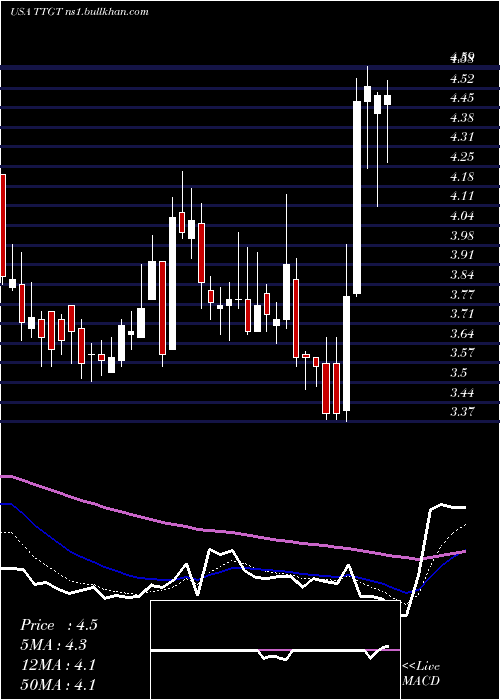Select the 3.91 price axis label

click(x=462, y=256)
